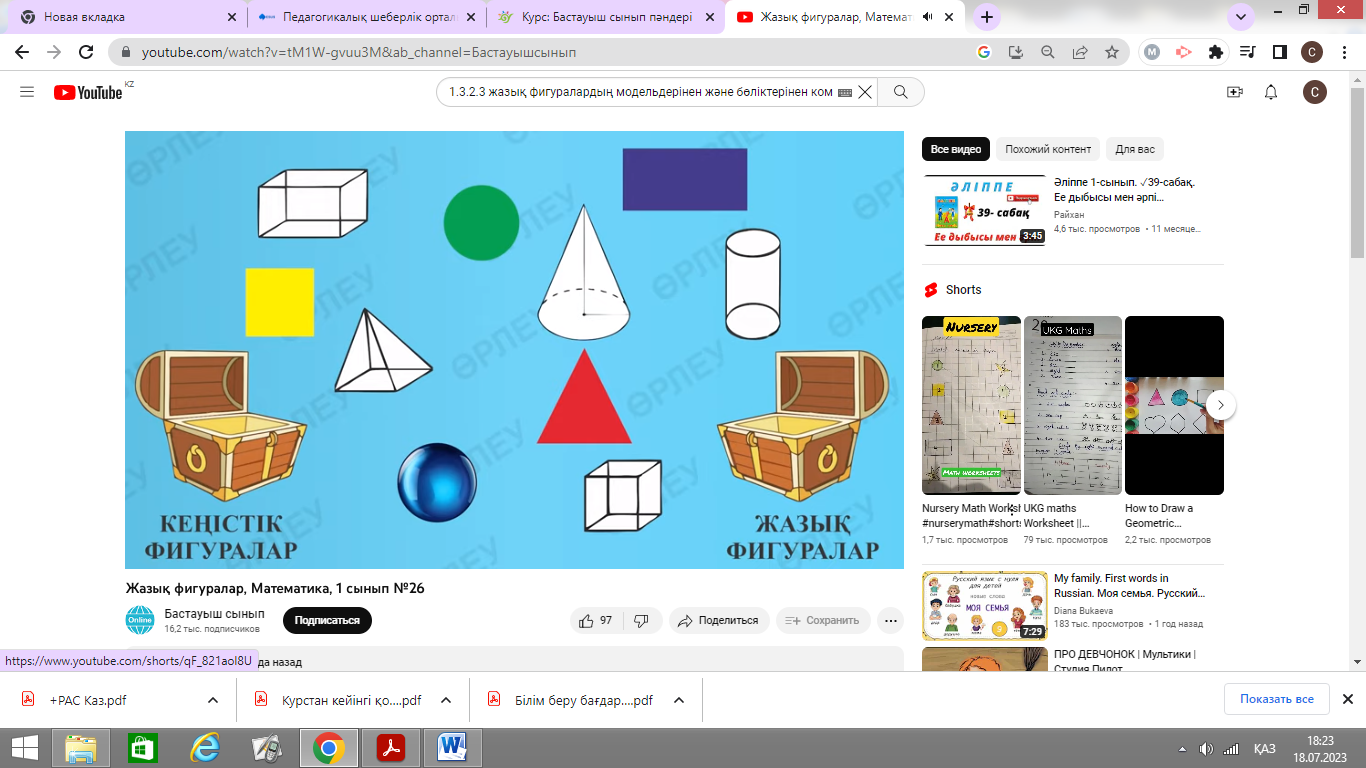Click the address bar URL
This screenshot has height=768, width=1366.
[359, 52]
